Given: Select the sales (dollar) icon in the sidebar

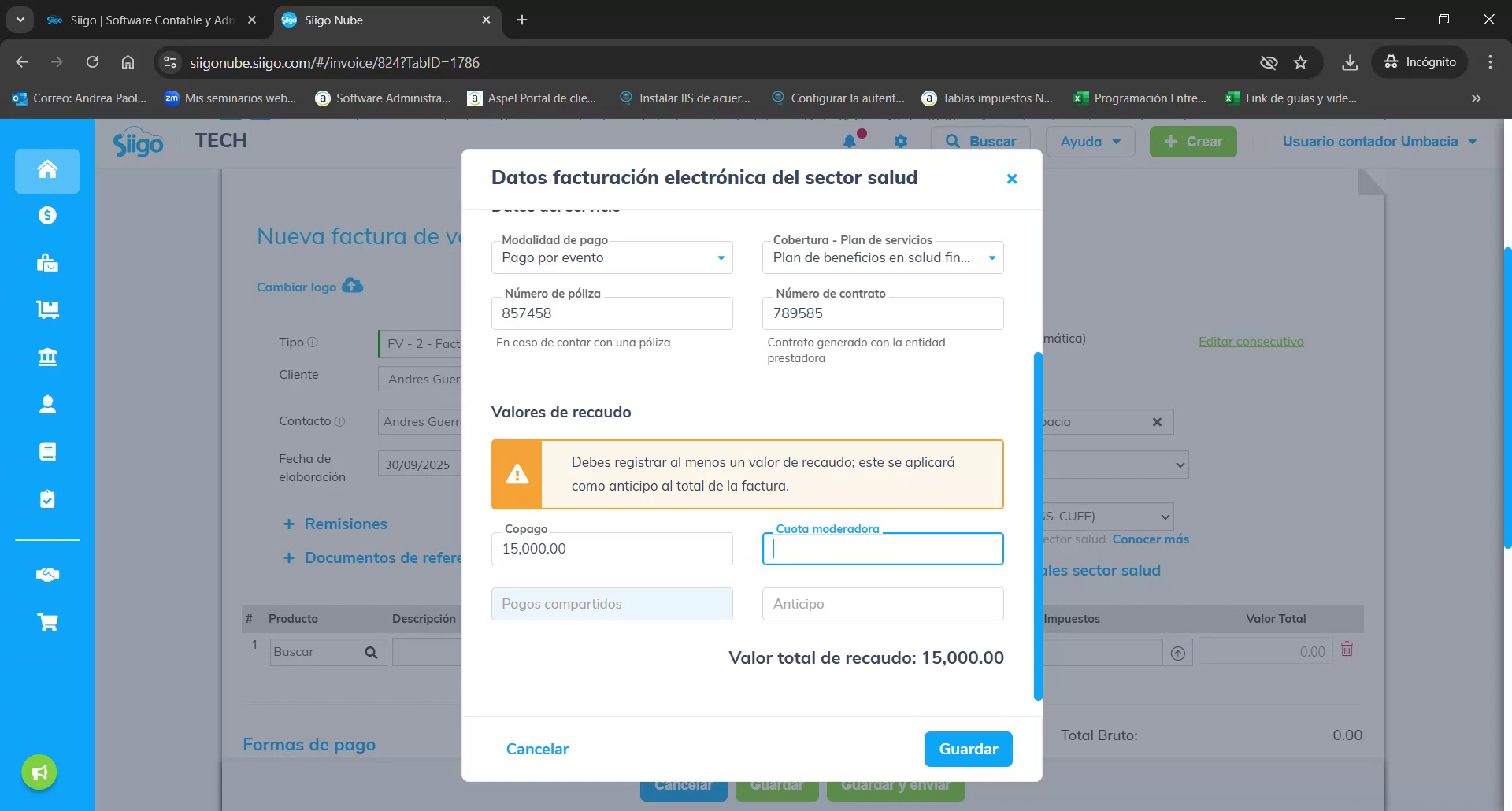Looking at the screenshot, I should pos(46,214).
